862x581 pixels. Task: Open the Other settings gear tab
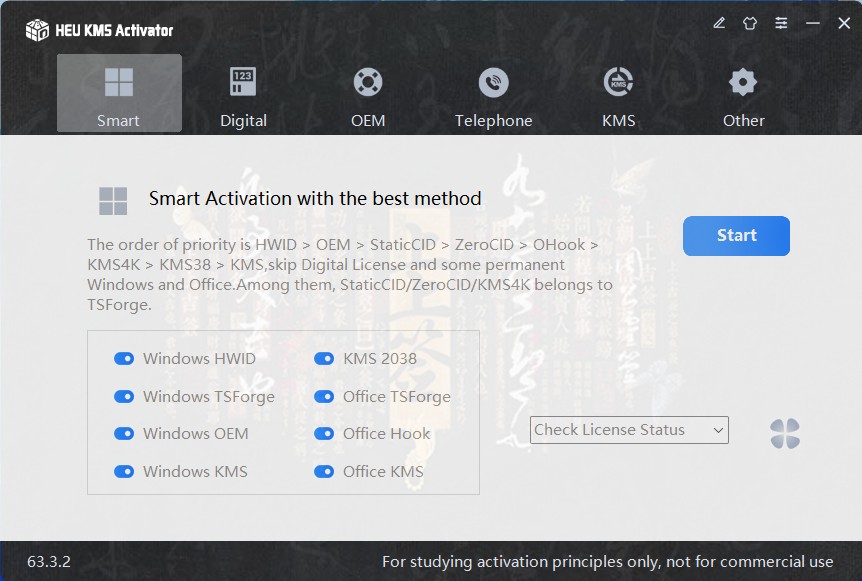click(743, 82)
